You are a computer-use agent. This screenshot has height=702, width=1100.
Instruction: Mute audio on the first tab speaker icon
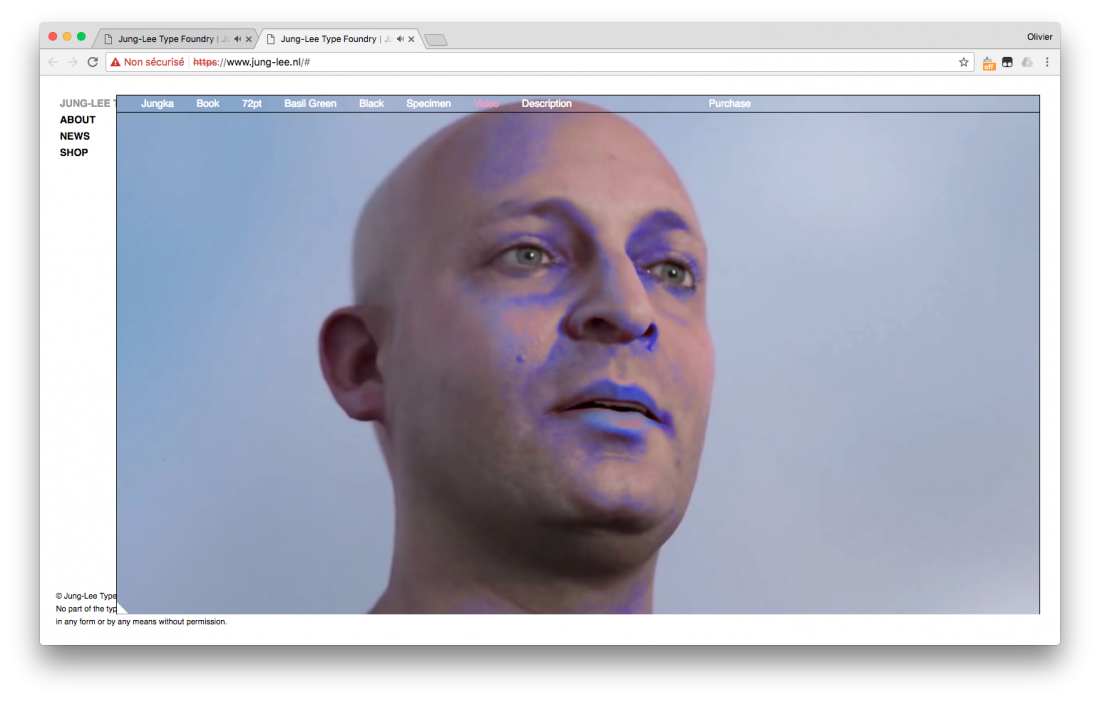click(236, 39)
